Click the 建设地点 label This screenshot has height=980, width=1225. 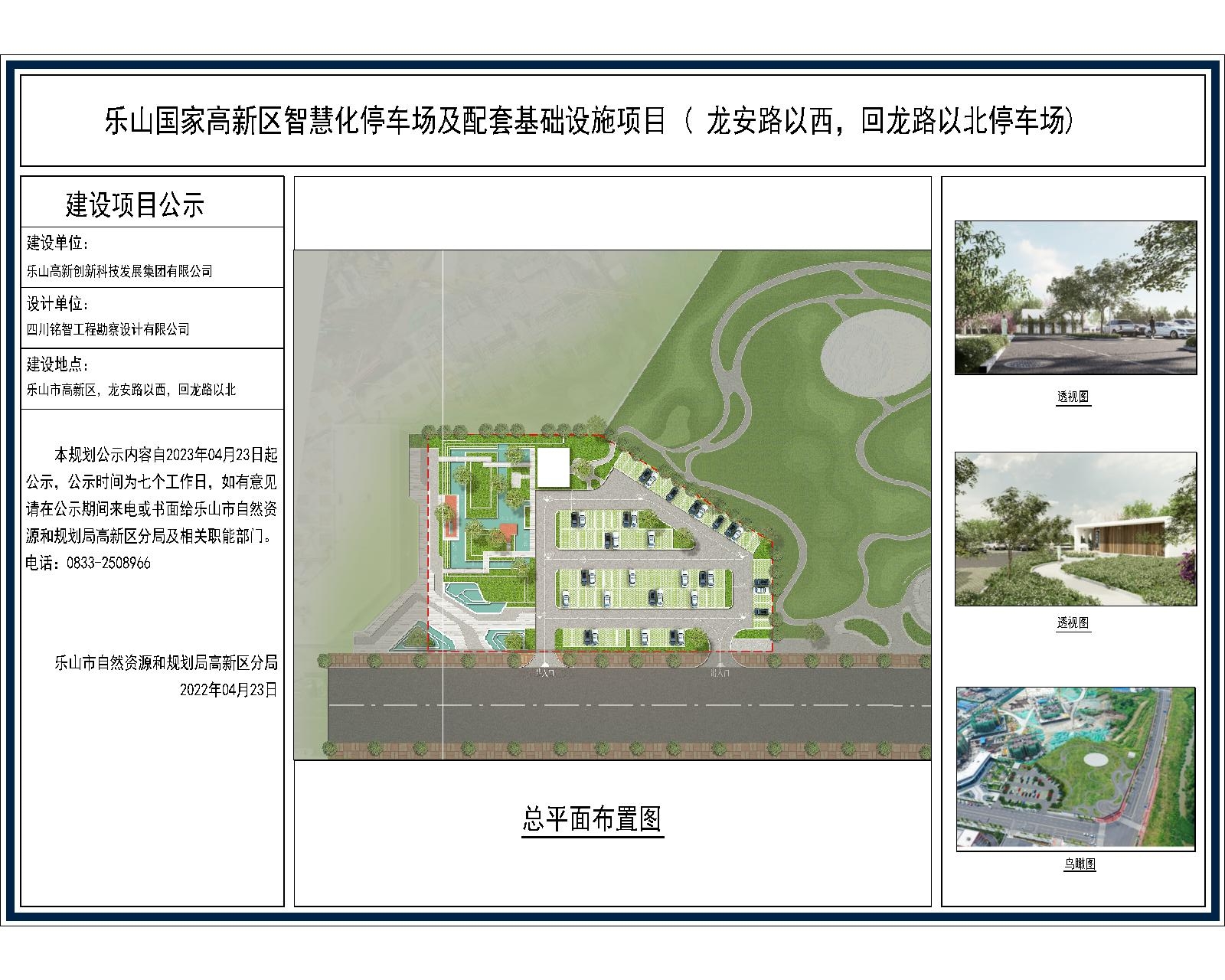click(58, 363)
